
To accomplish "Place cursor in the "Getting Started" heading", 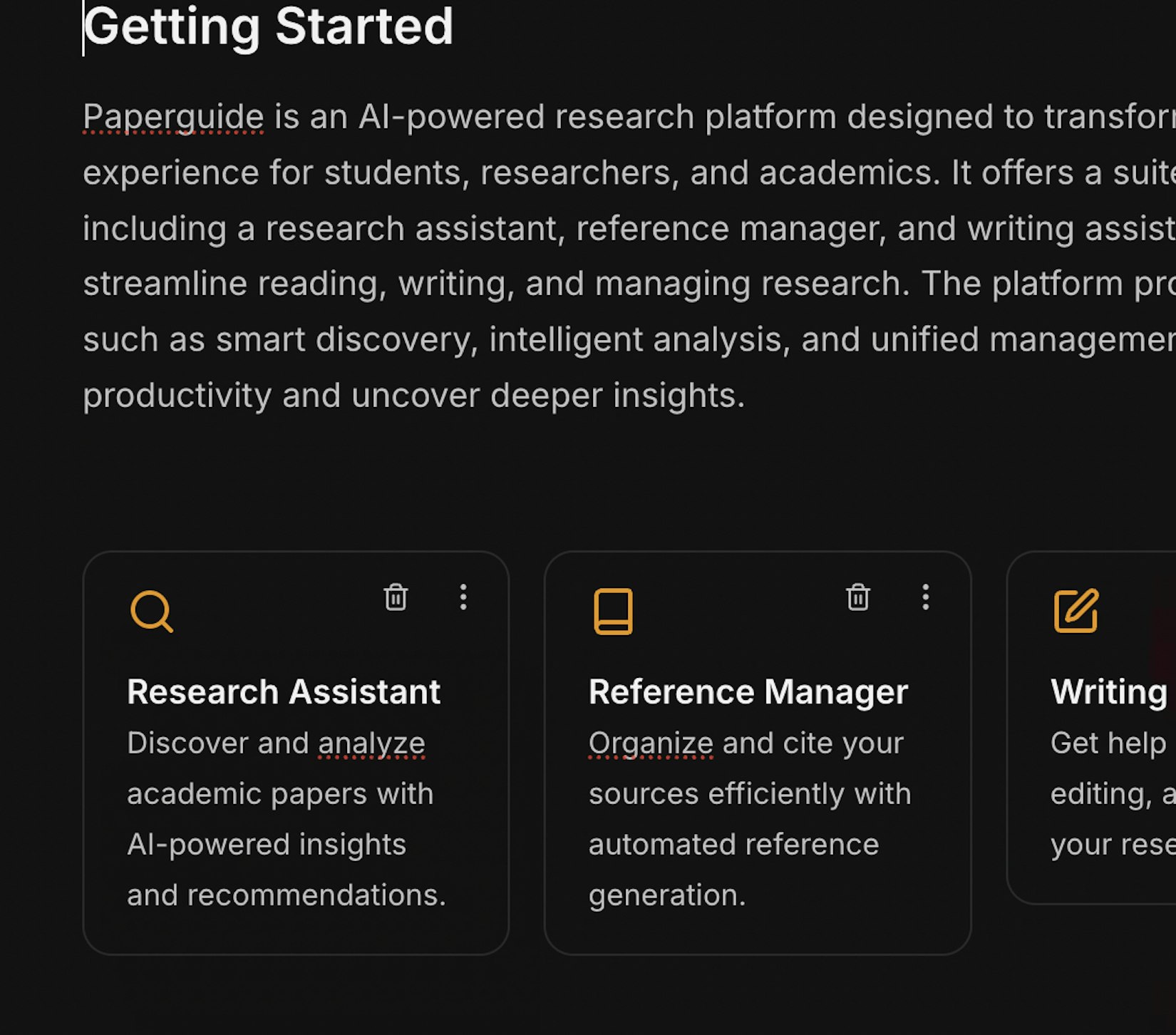I will (269, 27).
